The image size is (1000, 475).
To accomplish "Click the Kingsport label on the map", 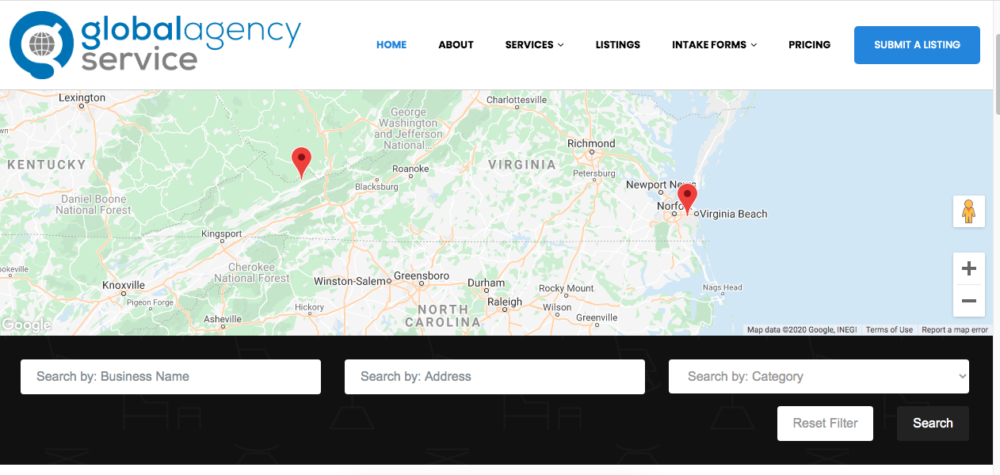I will point(221,233).
